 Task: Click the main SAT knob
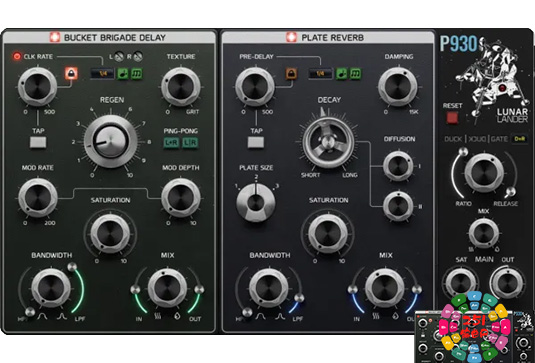coord(460,283)
